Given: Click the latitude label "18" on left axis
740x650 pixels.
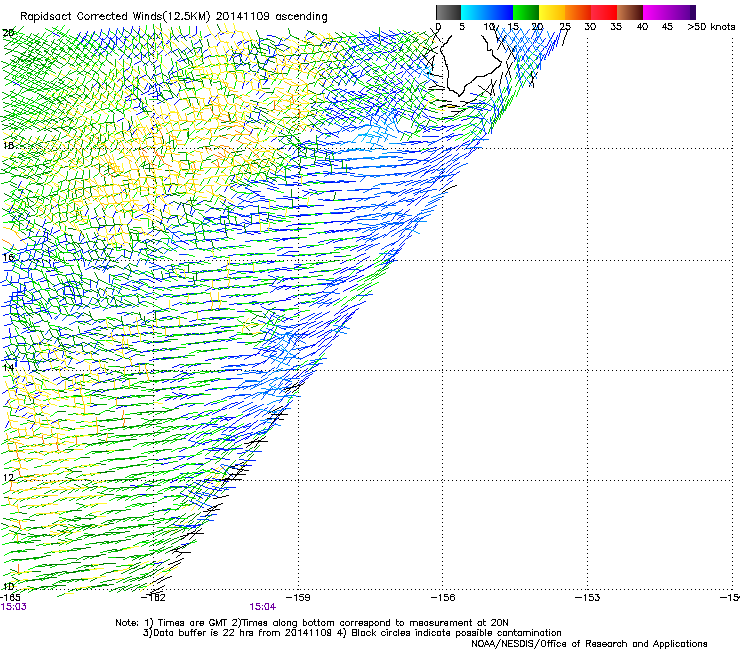Looking at the screenshot, I should [x=8, y=145].
